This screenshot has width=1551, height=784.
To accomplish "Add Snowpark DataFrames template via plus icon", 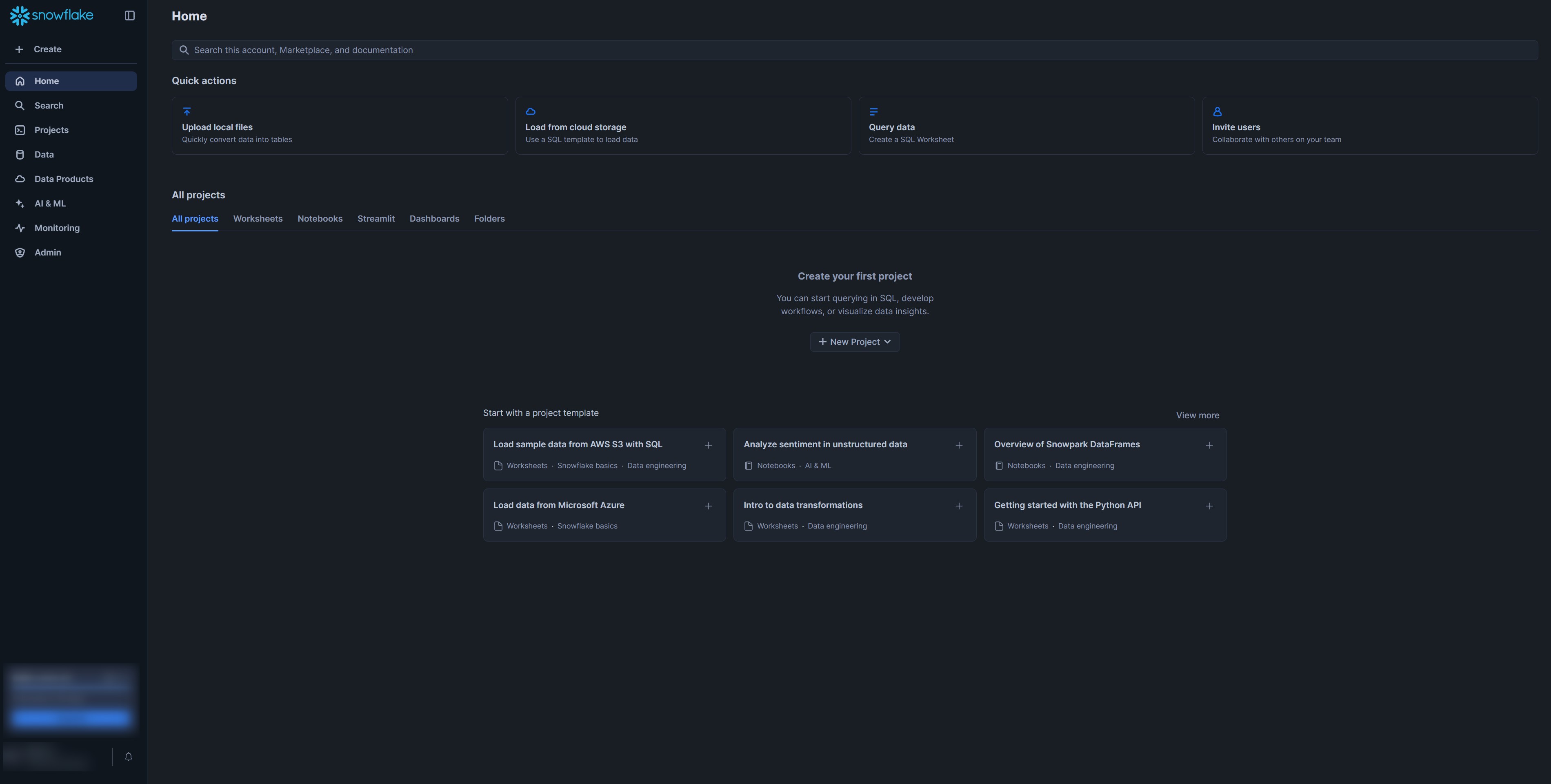I will [x=1209, y=446].
